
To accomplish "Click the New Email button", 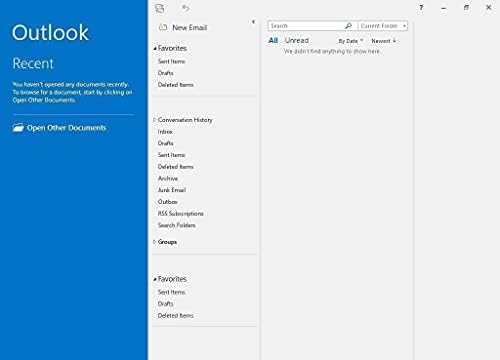I will [183, 27].
